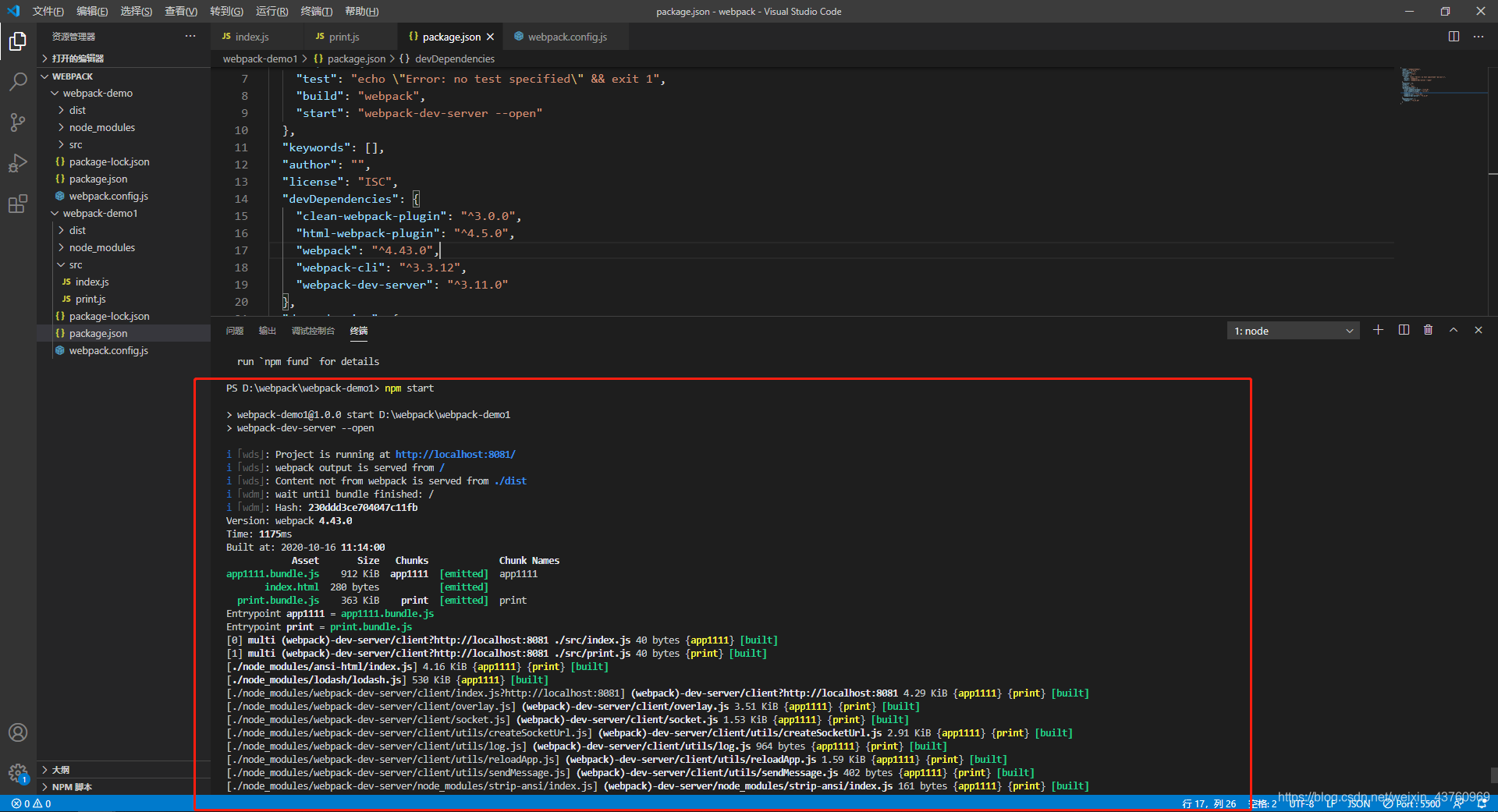Switch to webpack.config.js editor tab
The width and height of the screenshot is (1498, 812).
coord(566,37)
